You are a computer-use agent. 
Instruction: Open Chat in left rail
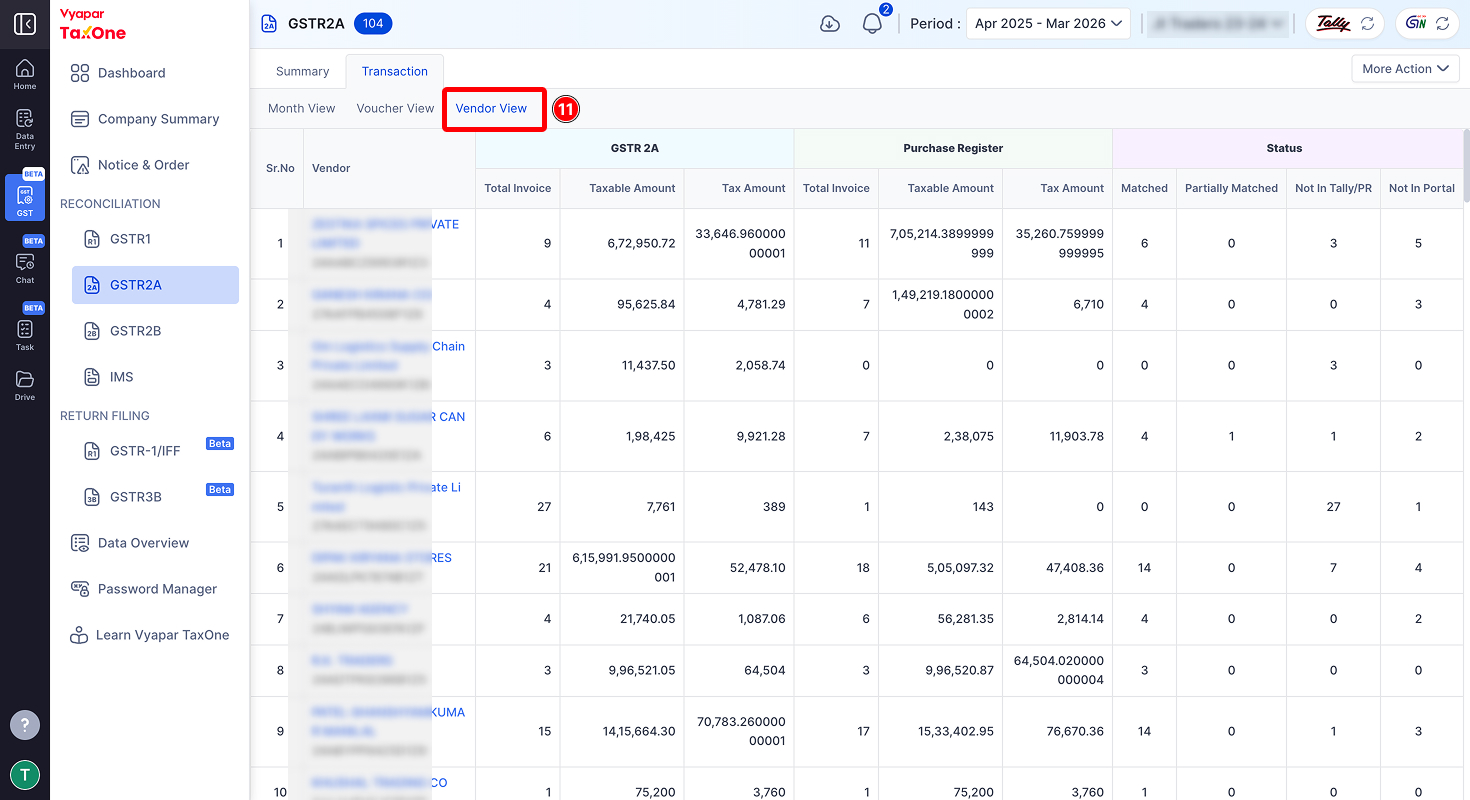[25, 266]
